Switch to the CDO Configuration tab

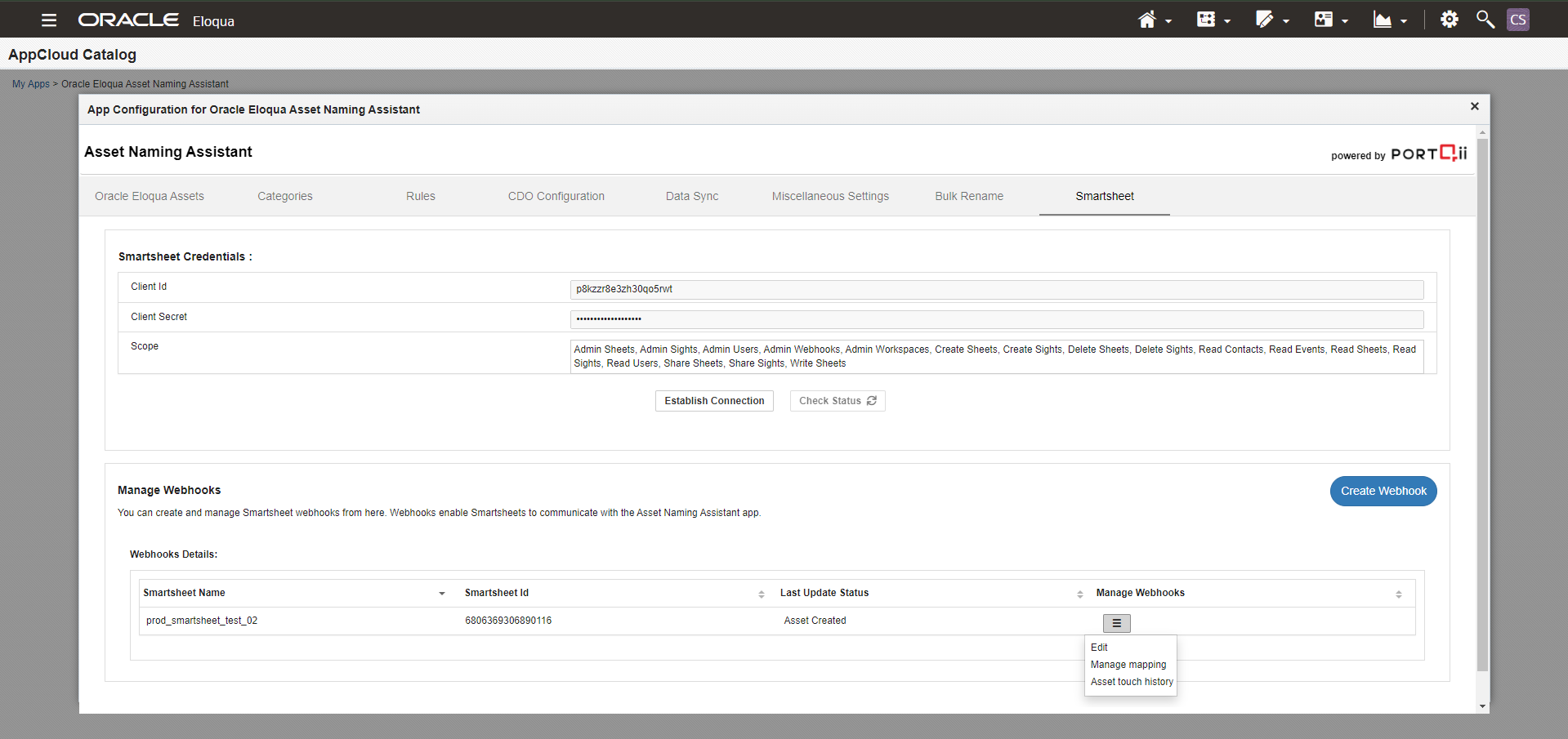click(556, 196)
